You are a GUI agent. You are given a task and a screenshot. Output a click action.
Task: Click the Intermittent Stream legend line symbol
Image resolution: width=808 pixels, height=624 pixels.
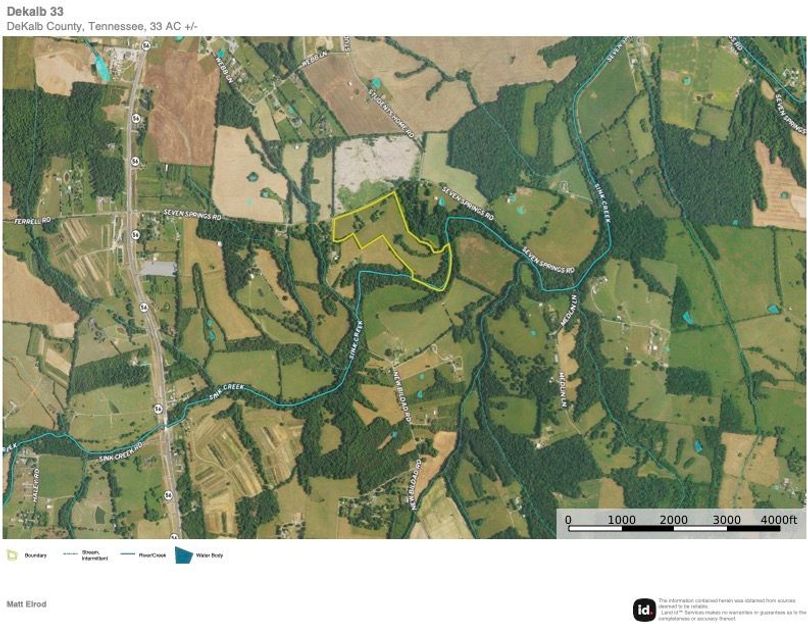[70, 555]
